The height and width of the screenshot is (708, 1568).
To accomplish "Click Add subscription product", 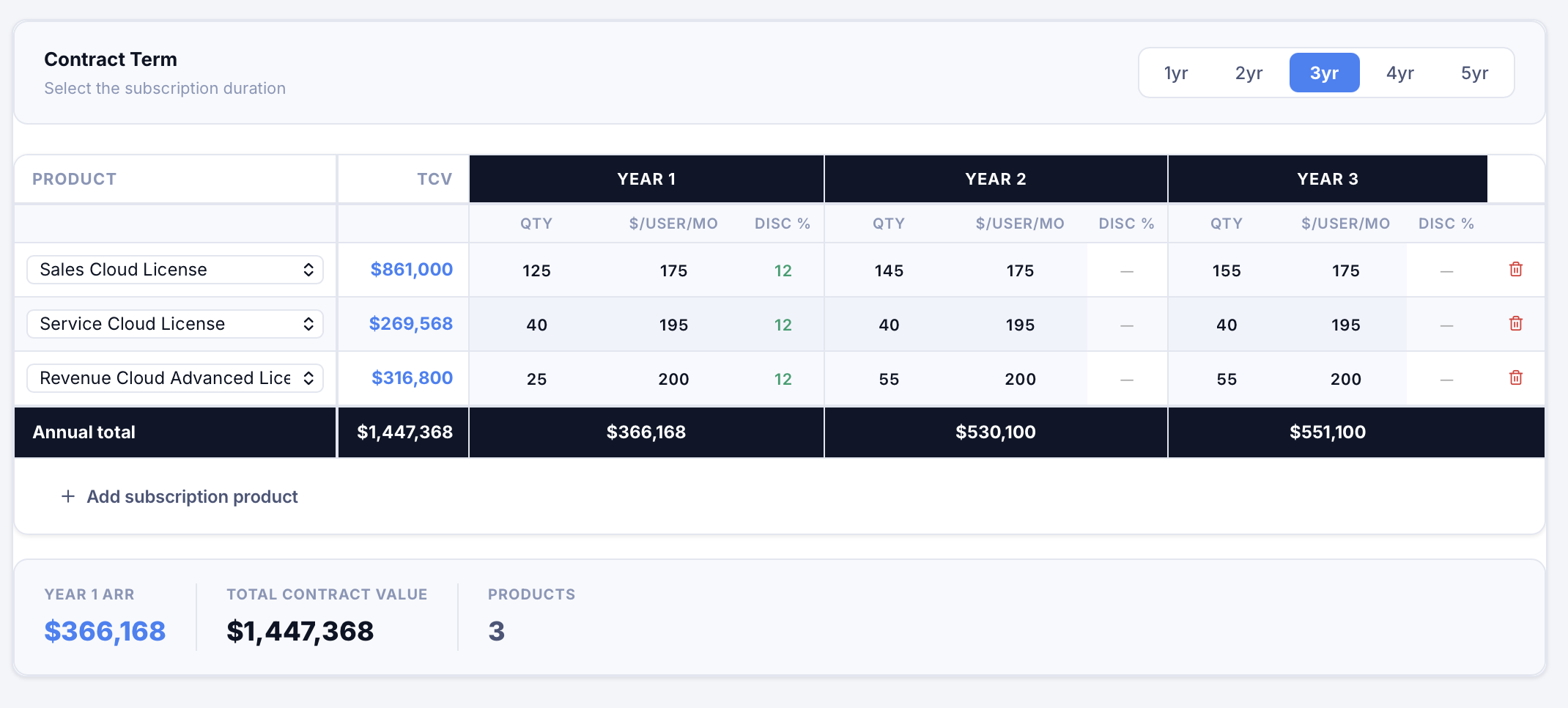I will pyautogui.click(x=180, y=496).
